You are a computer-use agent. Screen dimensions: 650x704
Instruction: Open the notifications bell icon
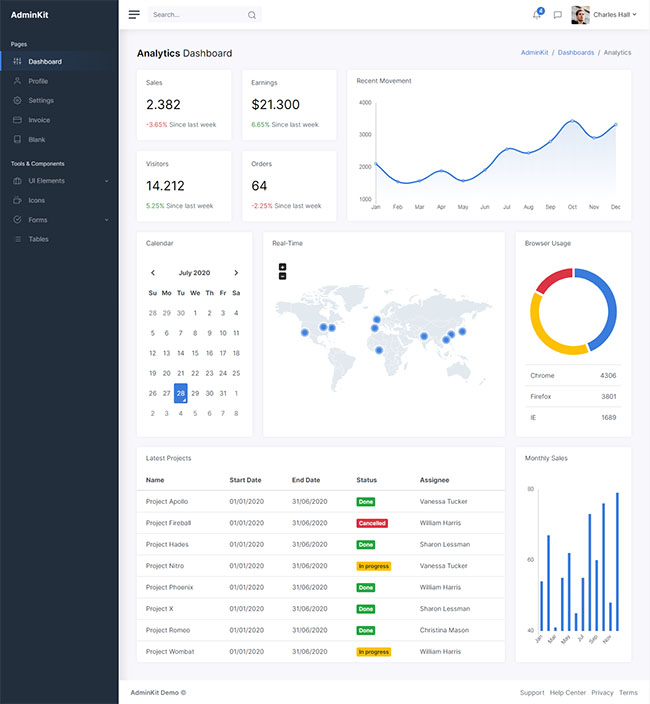pyautogui.click(x=537, y=15)
